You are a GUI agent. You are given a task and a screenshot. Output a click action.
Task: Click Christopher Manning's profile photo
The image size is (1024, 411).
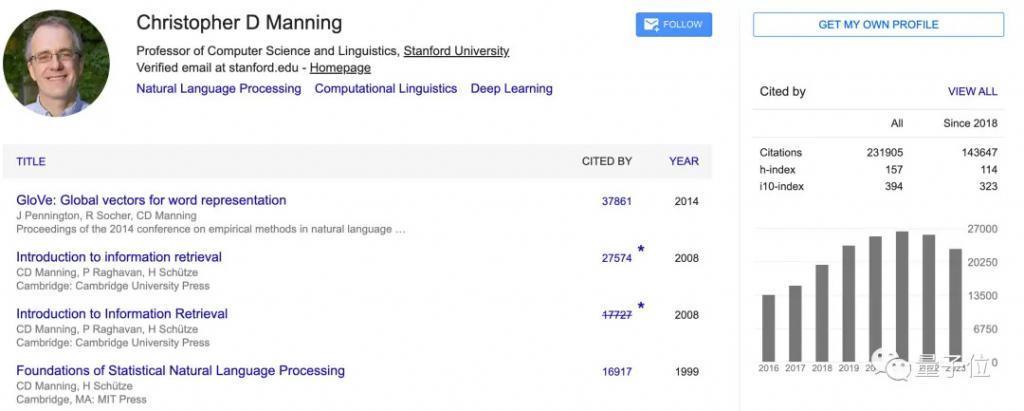tap(56, 63)
